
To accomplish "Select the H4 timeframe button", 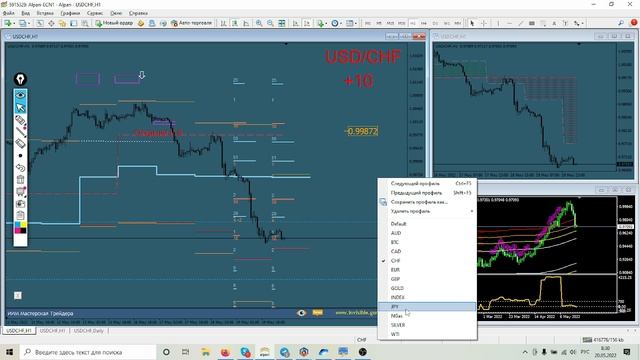I will [x=424, y=23].
